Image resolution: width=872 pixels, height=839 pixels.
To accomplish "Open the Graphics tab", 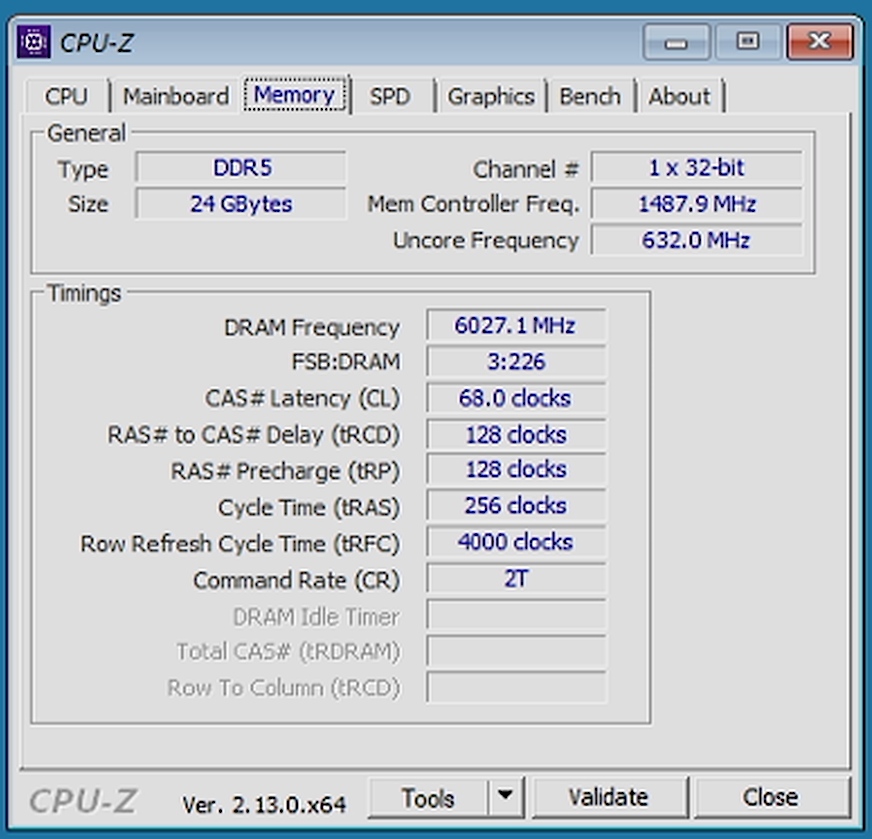I will point(490,97).
